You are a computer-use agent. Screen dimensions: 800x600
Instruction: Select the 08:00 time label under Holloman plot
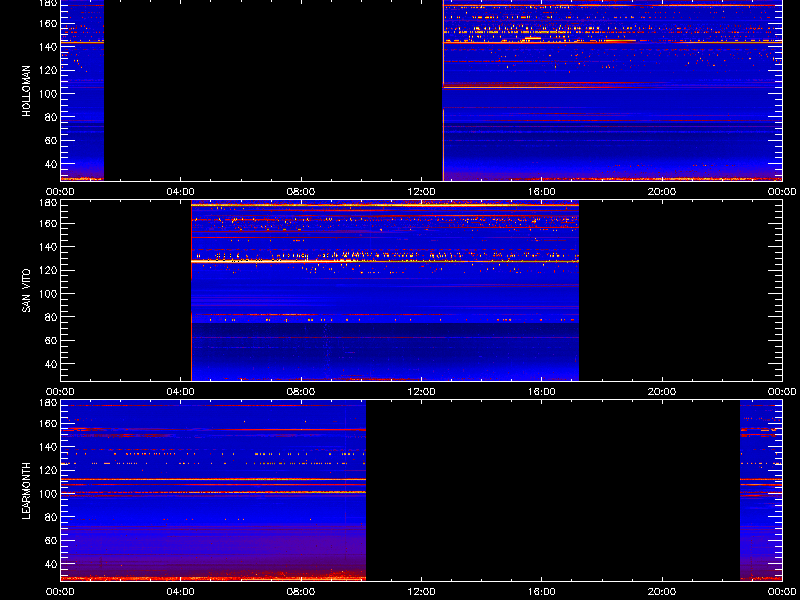pos(301,192)
